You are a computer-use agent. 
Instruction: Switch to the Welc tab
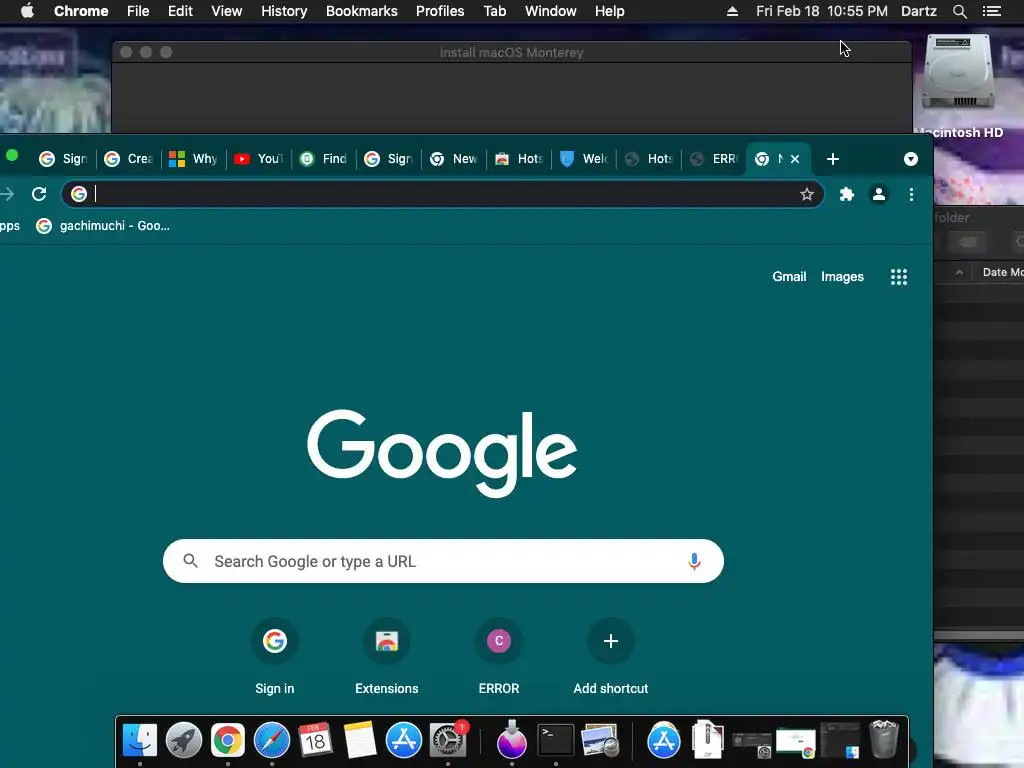pyautogui.click(x=584, y=159)
